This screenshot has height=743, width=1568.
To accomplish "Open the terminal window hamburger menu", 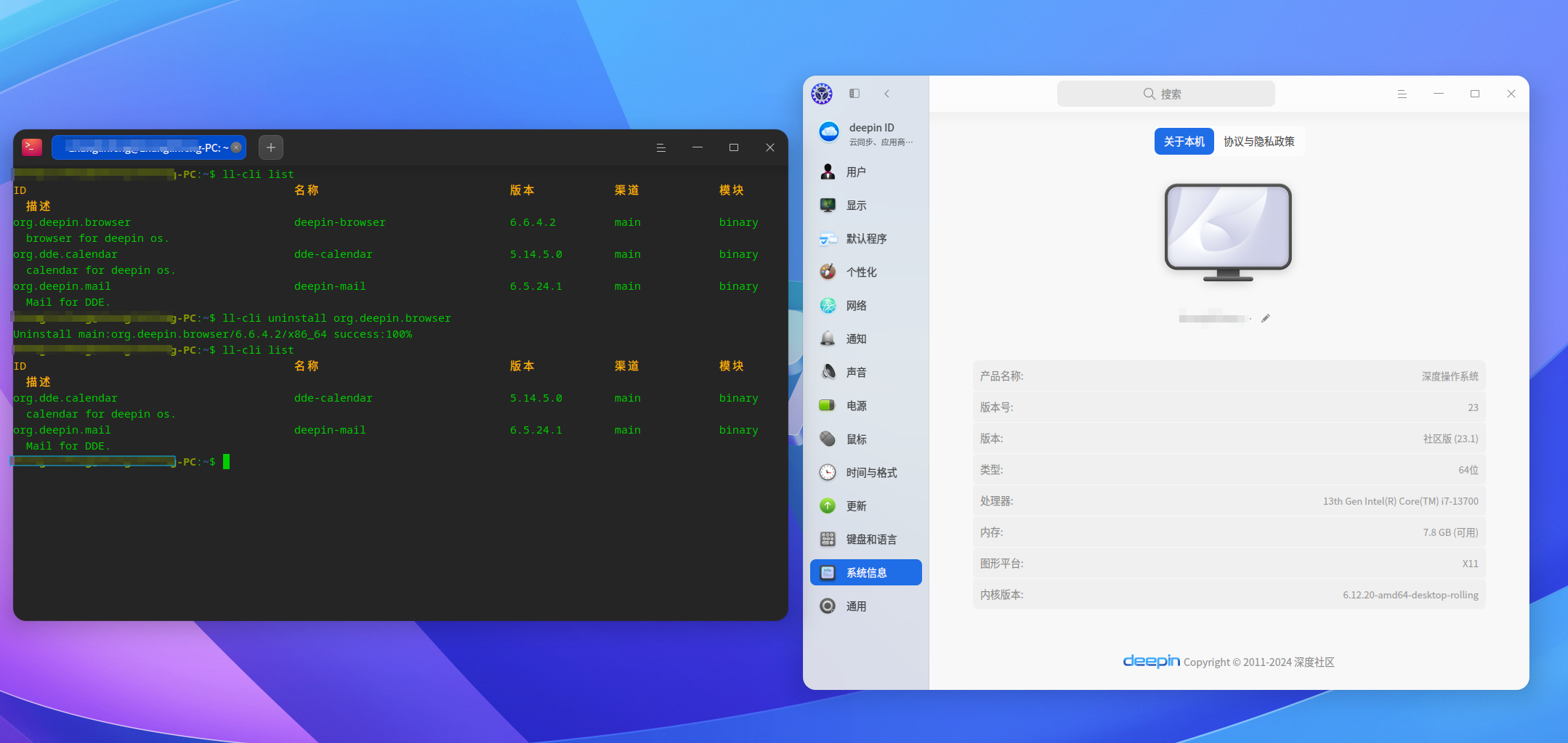I will click(x=661, y=147).
